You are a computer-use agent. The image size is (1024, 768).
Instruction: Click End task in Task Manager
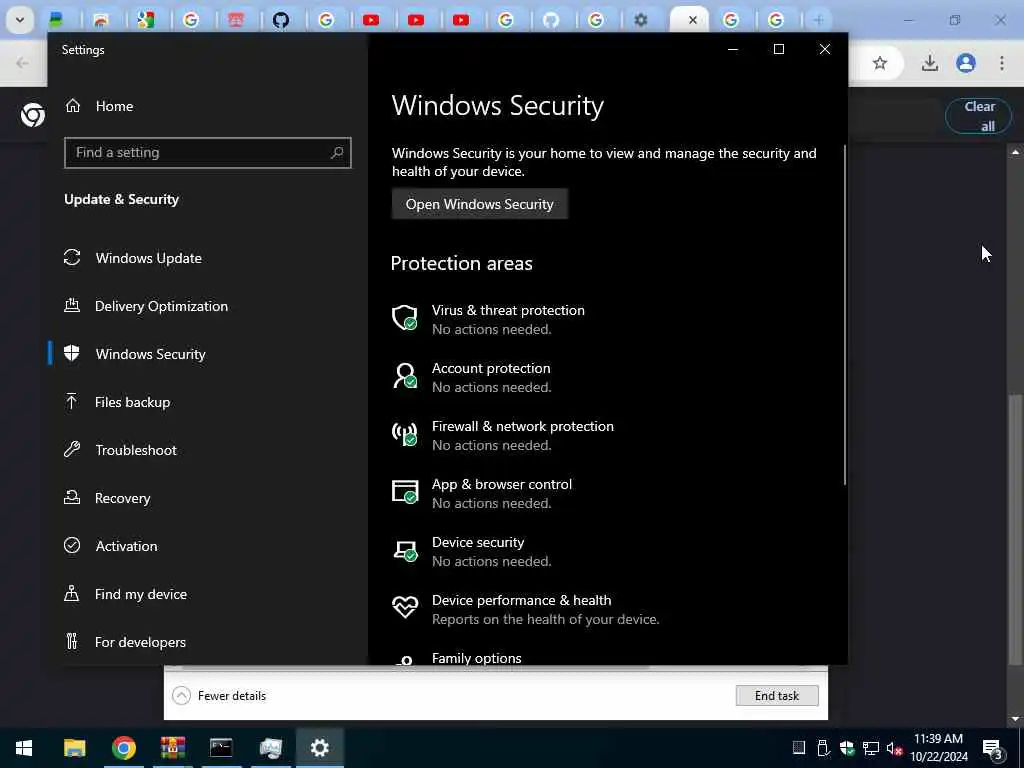[776, 696]
